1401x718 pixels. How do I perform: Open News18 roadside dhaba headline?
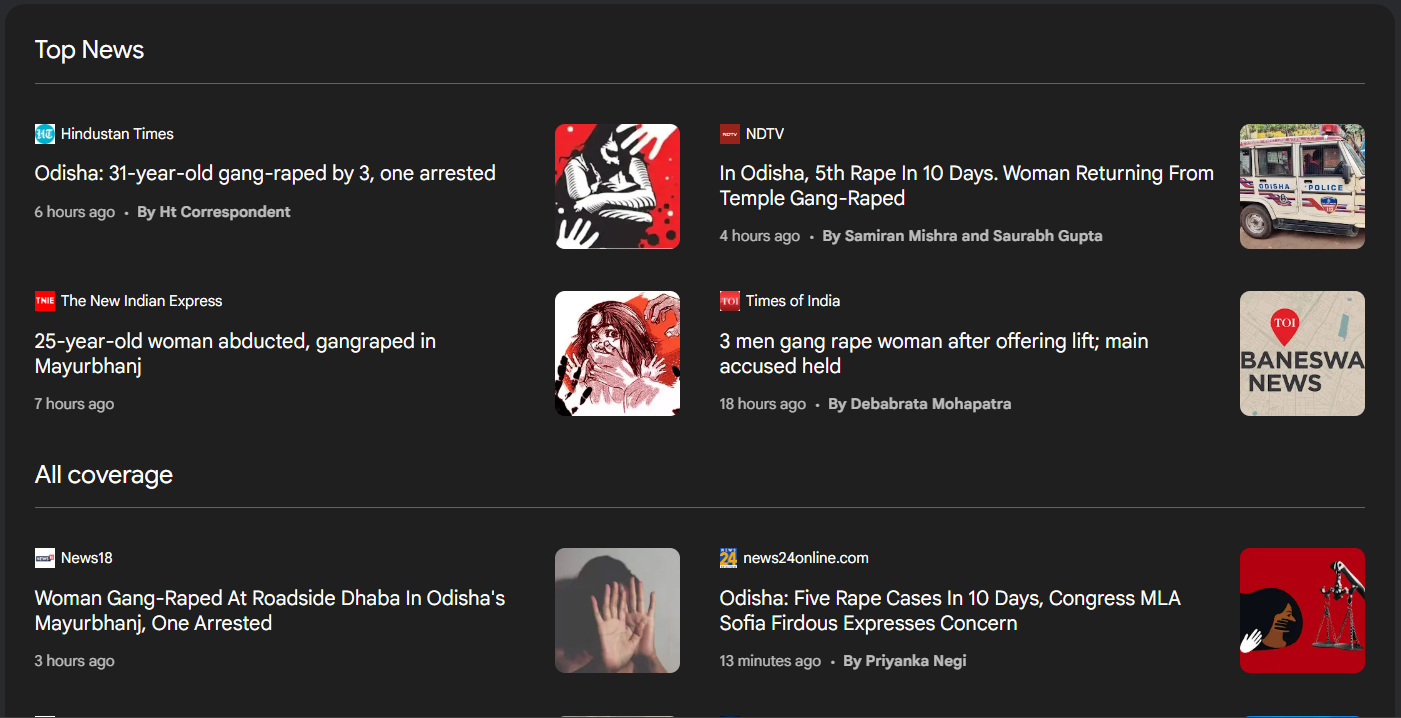coord(270,611)
